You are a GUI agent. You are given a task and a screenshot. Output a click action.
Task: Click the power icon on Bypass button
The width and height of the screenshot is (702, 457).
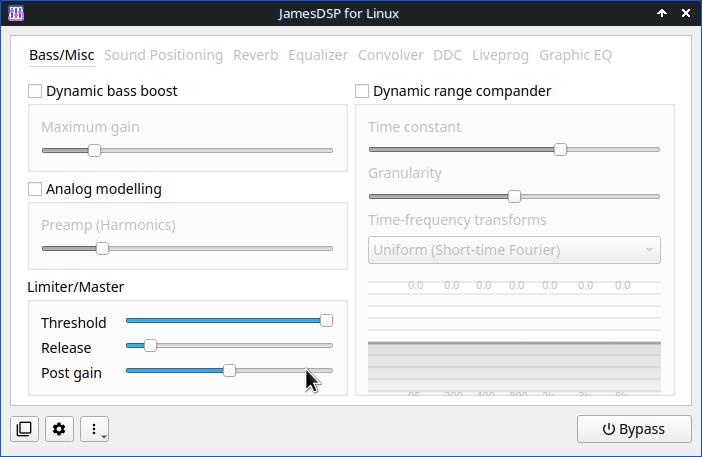point(608,429)
